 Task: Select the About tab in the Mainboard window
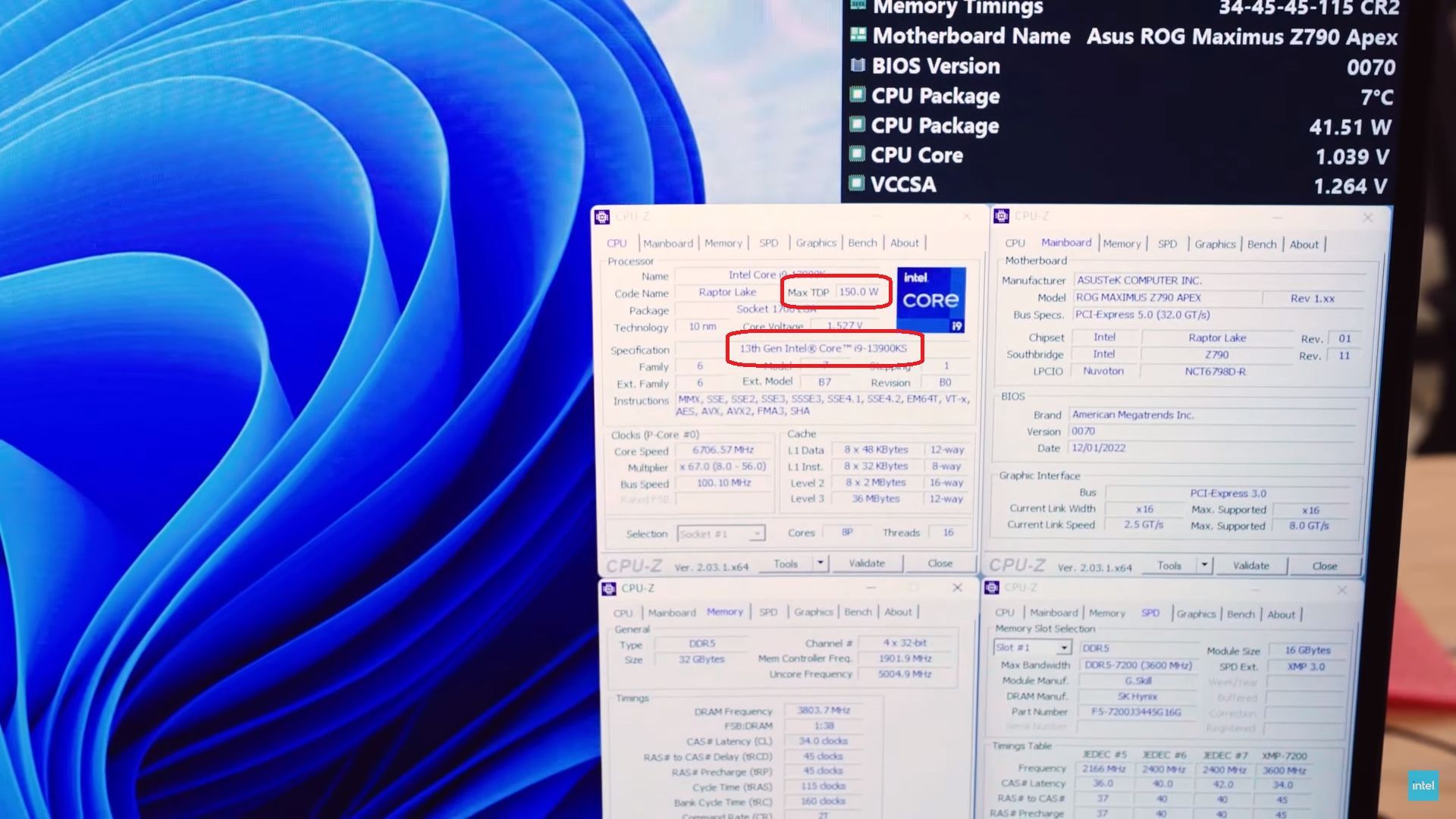[1304, 244]
